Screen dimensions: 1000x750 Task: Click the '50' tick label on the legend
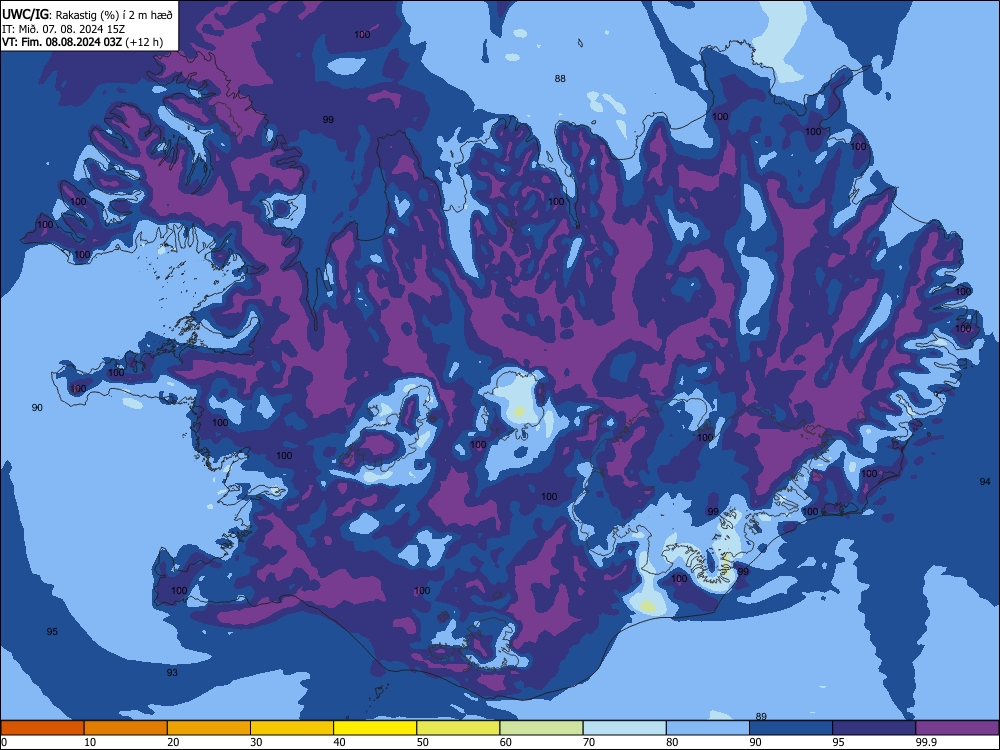pyautogui.click(x=423, y=742)
